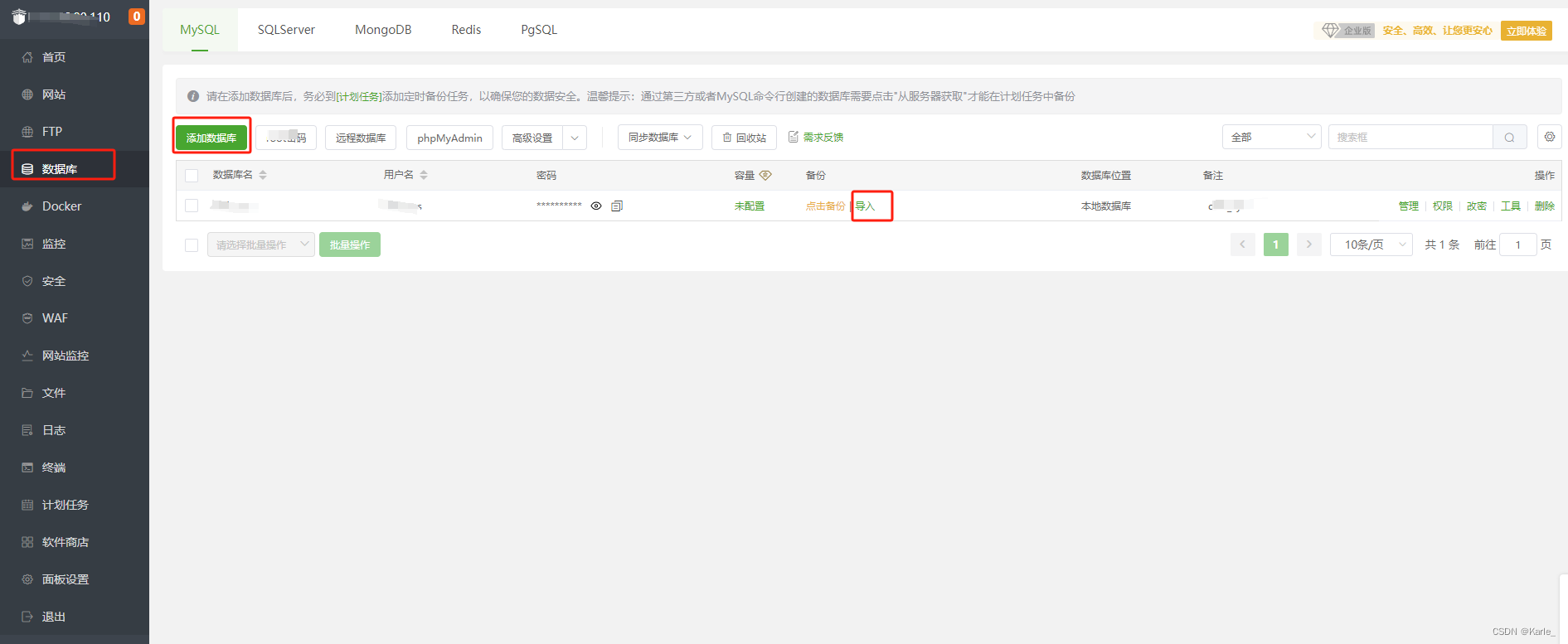This screenshot has width=1568, height=644.
Task: Click the 日志 log icon
Action: pyautogui.click(x=27, y=430)
